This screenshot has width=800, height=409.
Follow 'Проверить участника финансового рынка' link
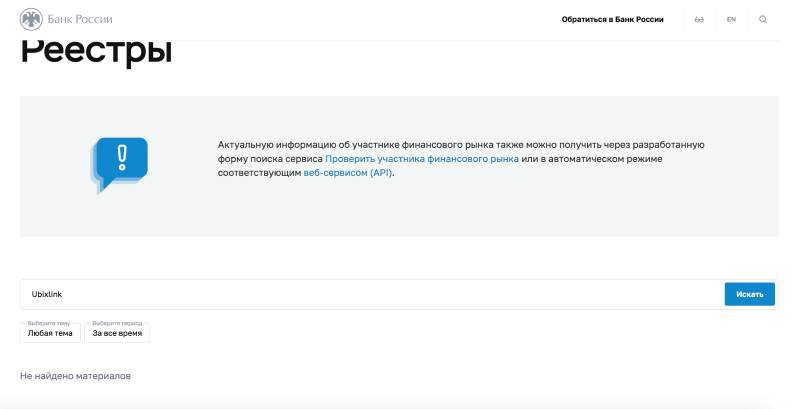click(x=421, y=158)
